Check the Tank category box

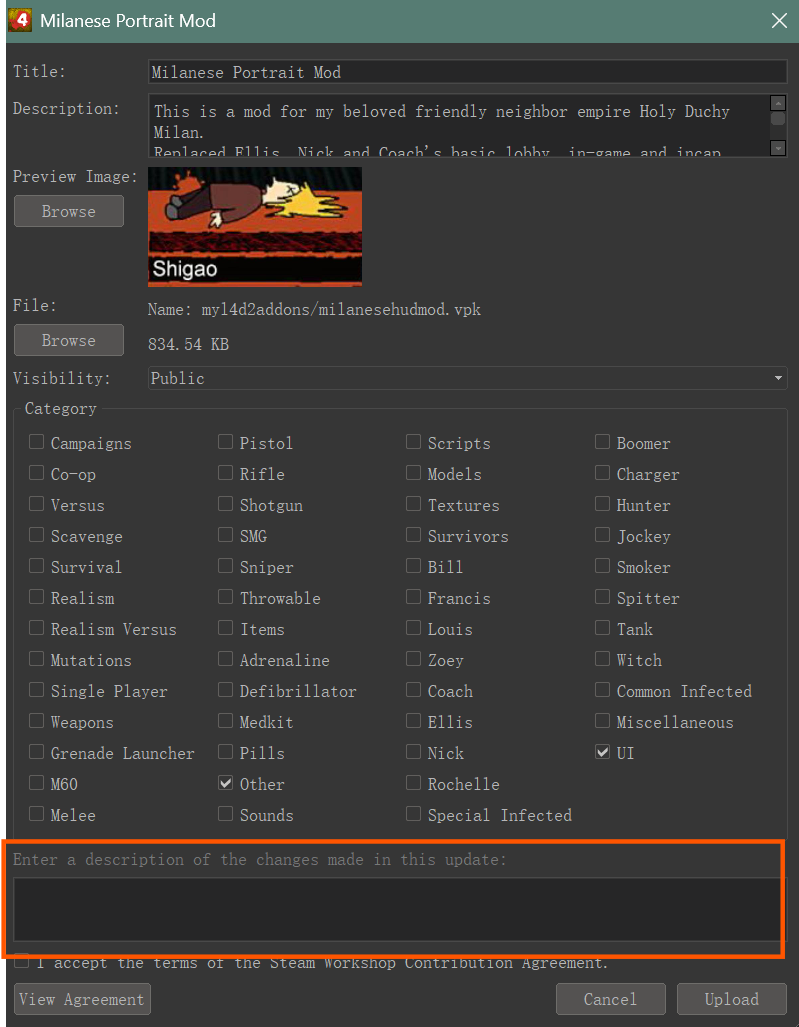coord(603,628)
